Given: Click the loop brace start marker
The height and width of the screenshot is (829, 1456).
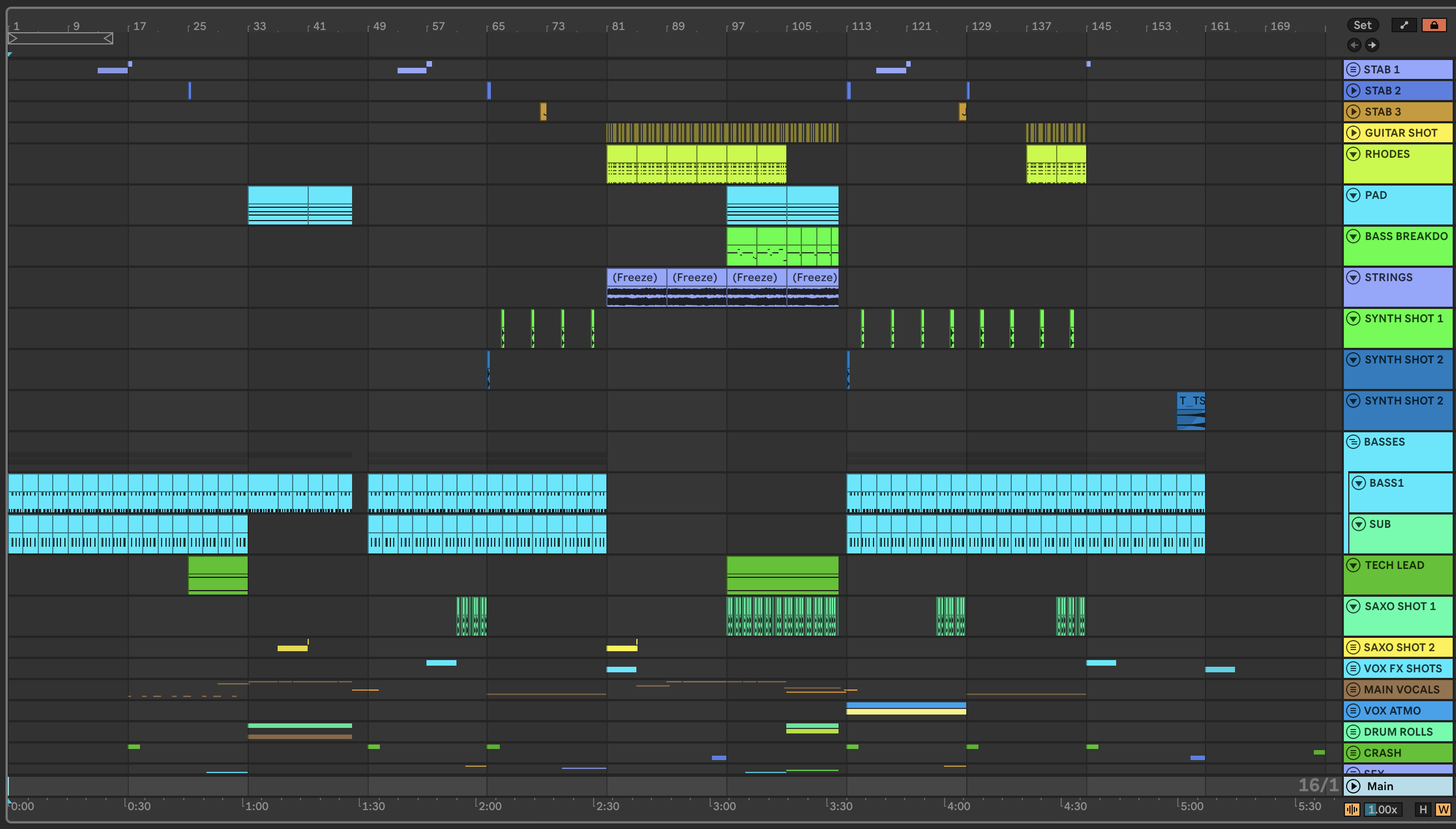Looking at the screenshot, I should tap(13, 38).
